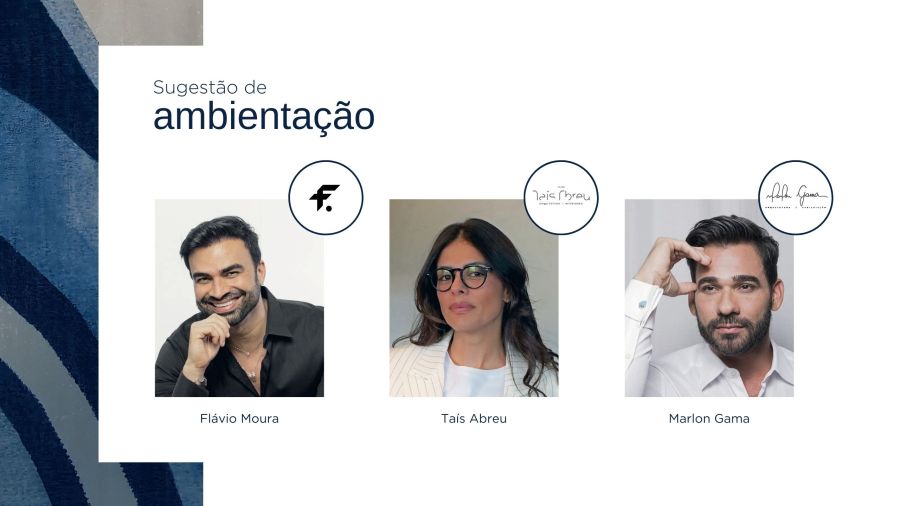Click the name label Flávio Moura
The height and width of the screenshot is (506, 900).
239,419
